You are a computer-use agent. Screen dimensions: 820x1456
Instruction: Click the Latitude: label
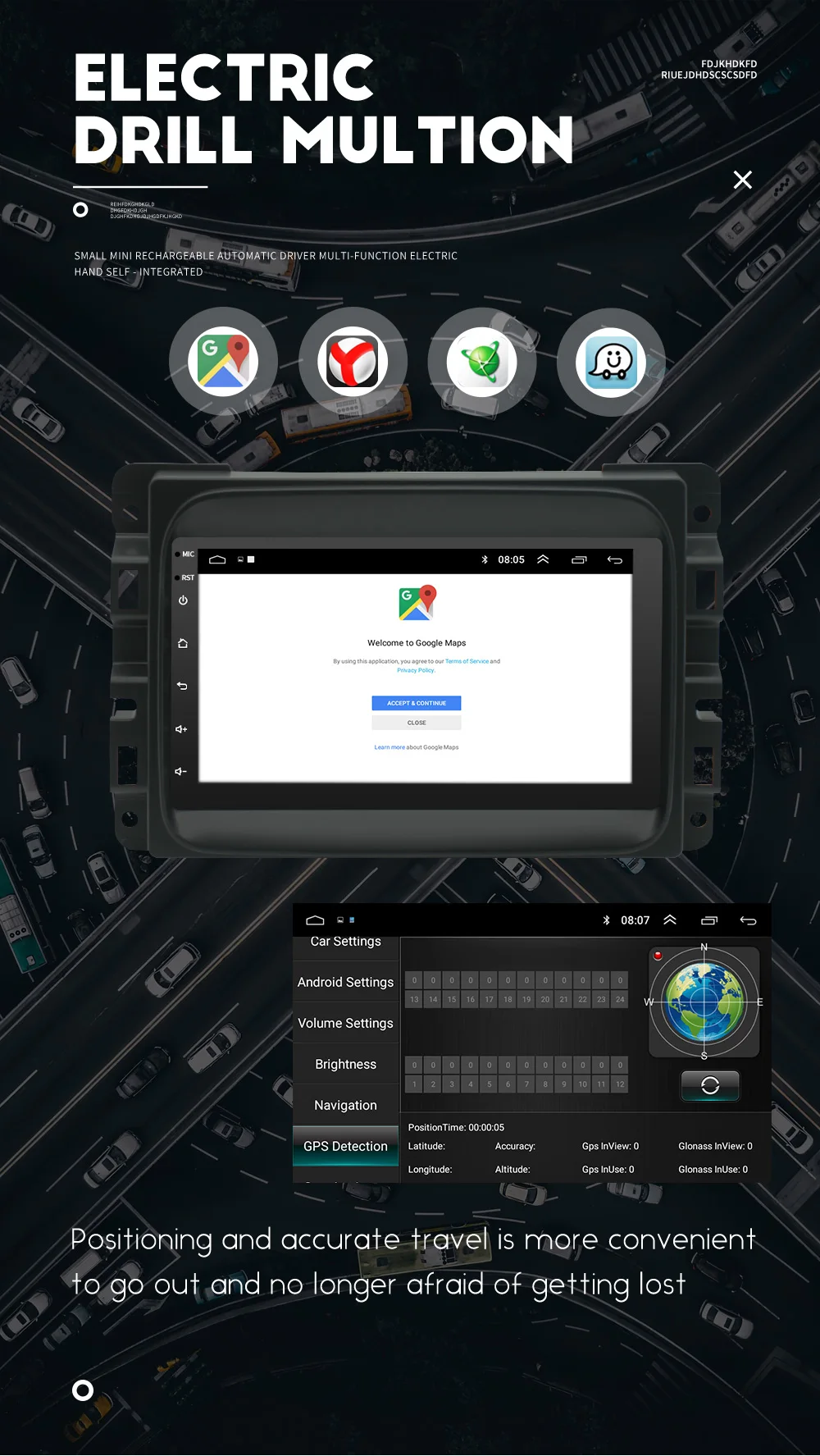tap(426, 1146)
